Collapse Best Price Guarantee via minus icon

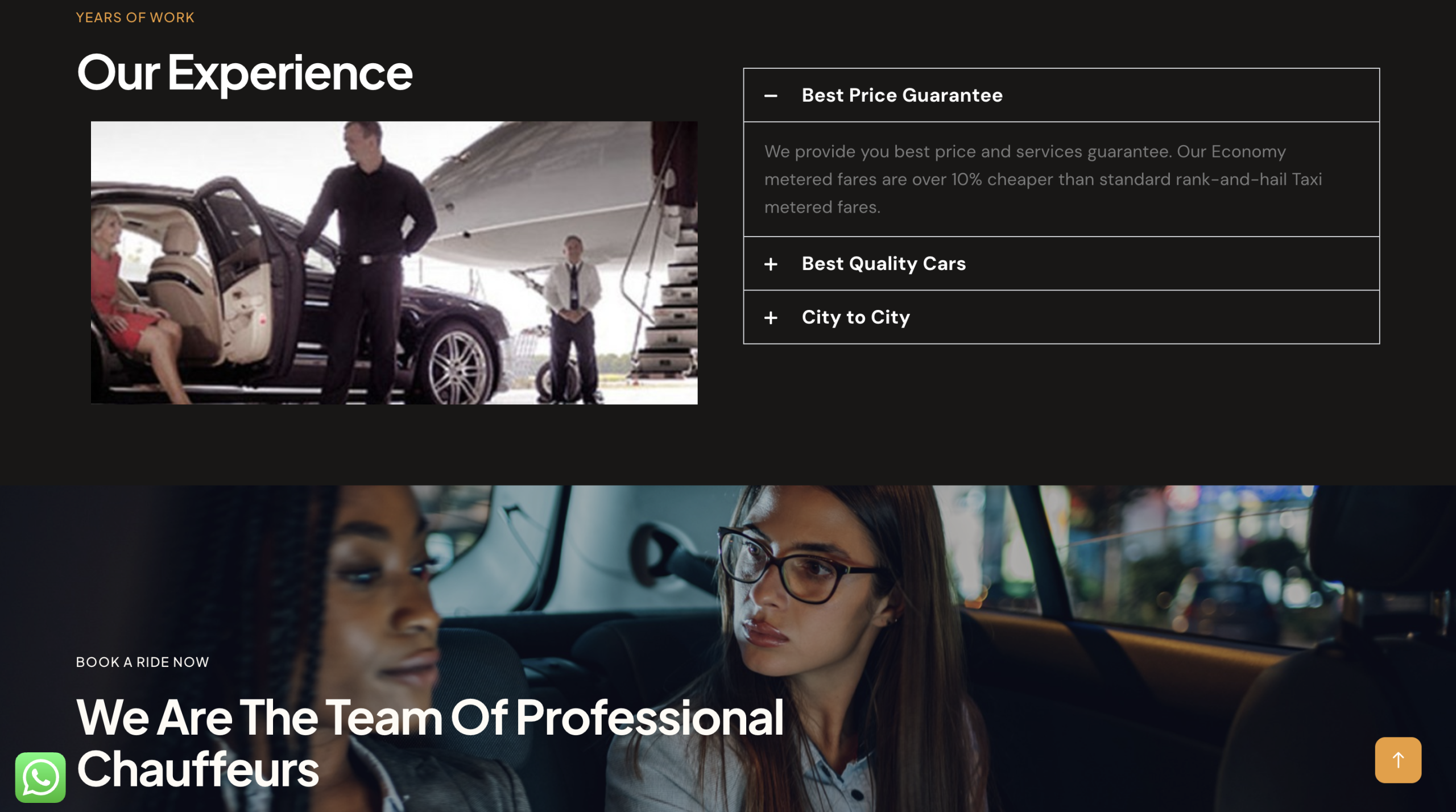[x=770, y=96]
